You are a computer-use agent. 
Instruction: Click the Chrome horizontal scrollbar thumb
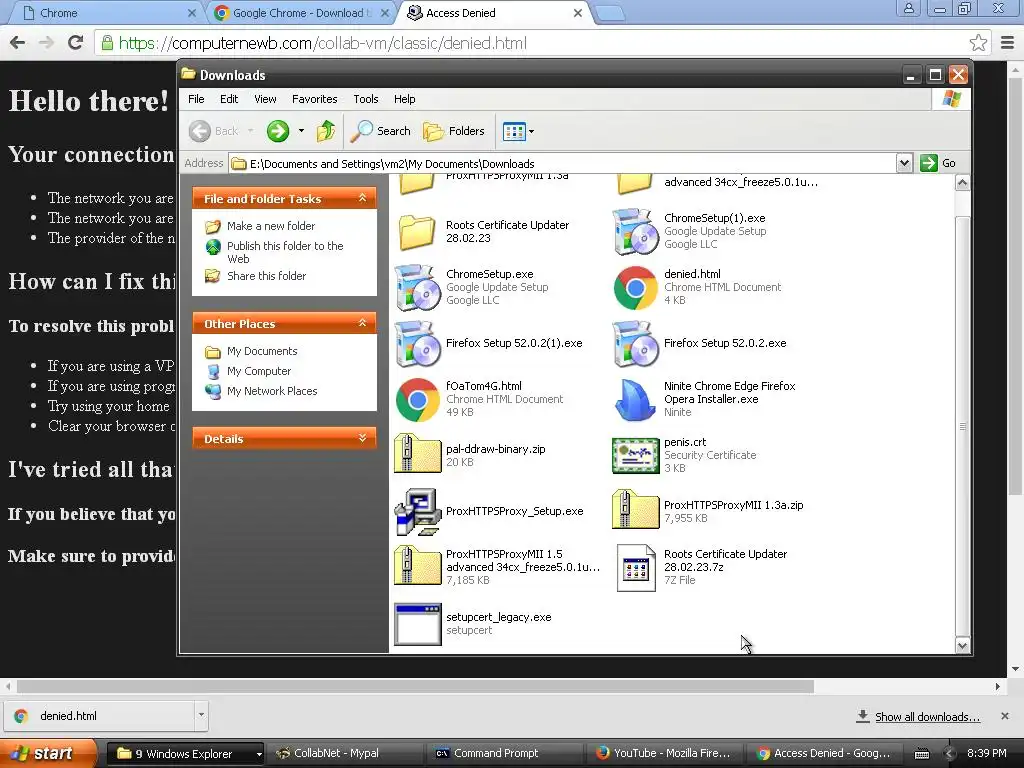point(415,686)
